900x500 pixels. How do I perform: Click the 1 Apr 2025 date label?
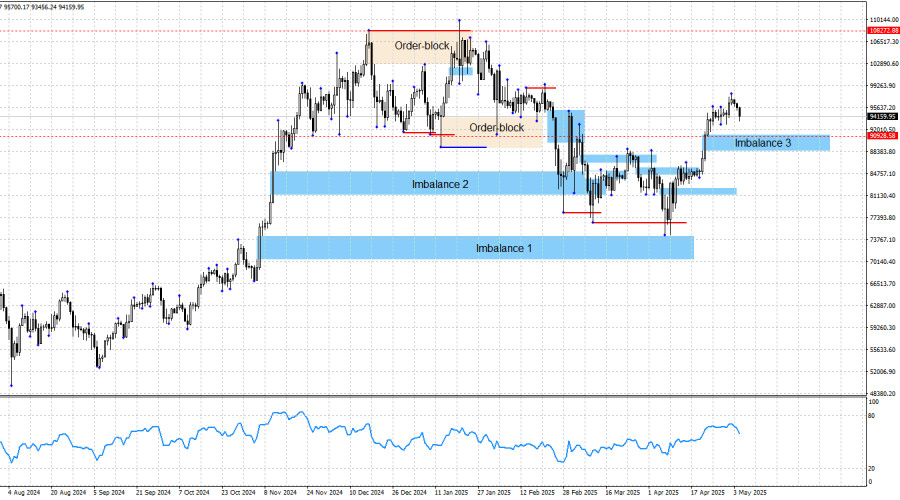coord(663,493)
